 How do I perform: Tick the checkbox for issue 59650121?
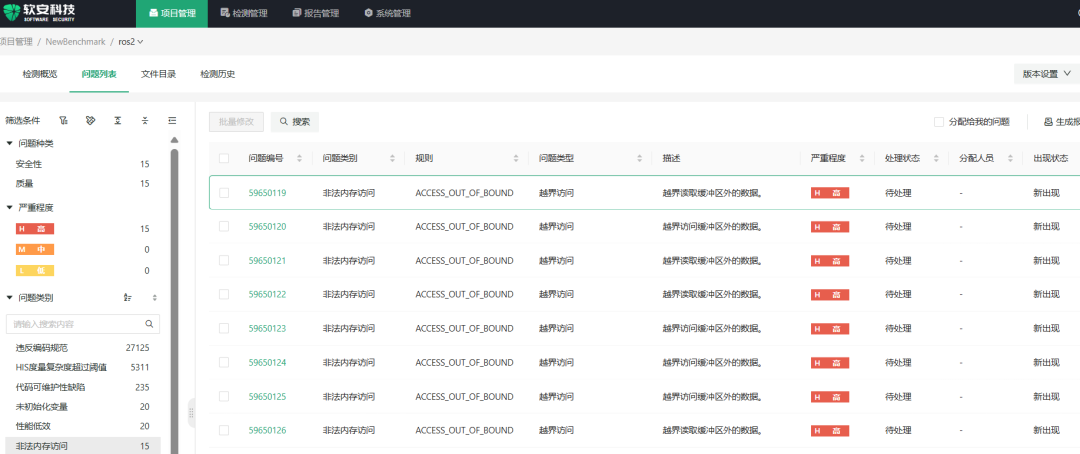224,260
